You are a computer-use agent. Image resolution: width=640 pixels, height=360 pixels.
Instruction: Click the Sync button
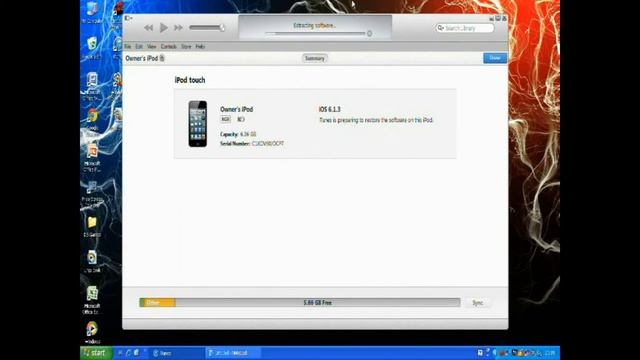[478, 303]
